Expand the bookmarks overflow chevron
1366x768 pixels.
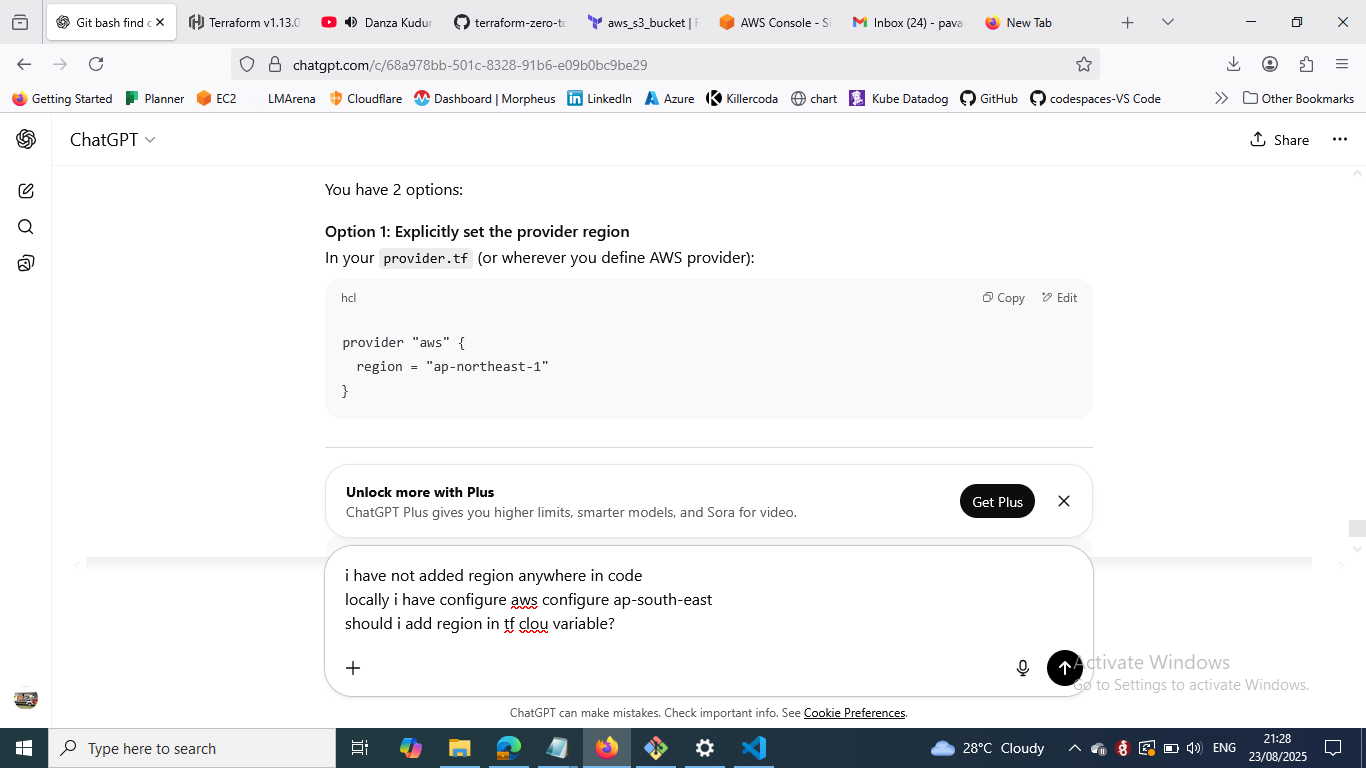tap(1221, 99)
